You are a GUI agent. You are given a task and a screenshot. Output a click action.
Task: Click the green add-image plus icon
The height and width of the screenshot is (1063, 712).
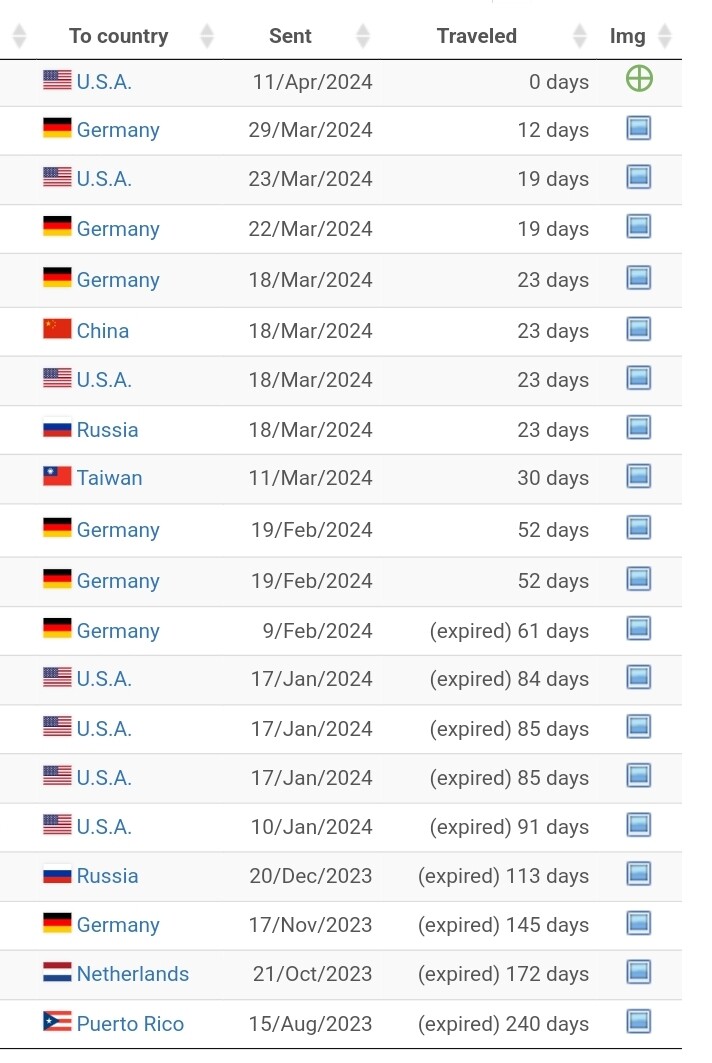coord(639,79)
